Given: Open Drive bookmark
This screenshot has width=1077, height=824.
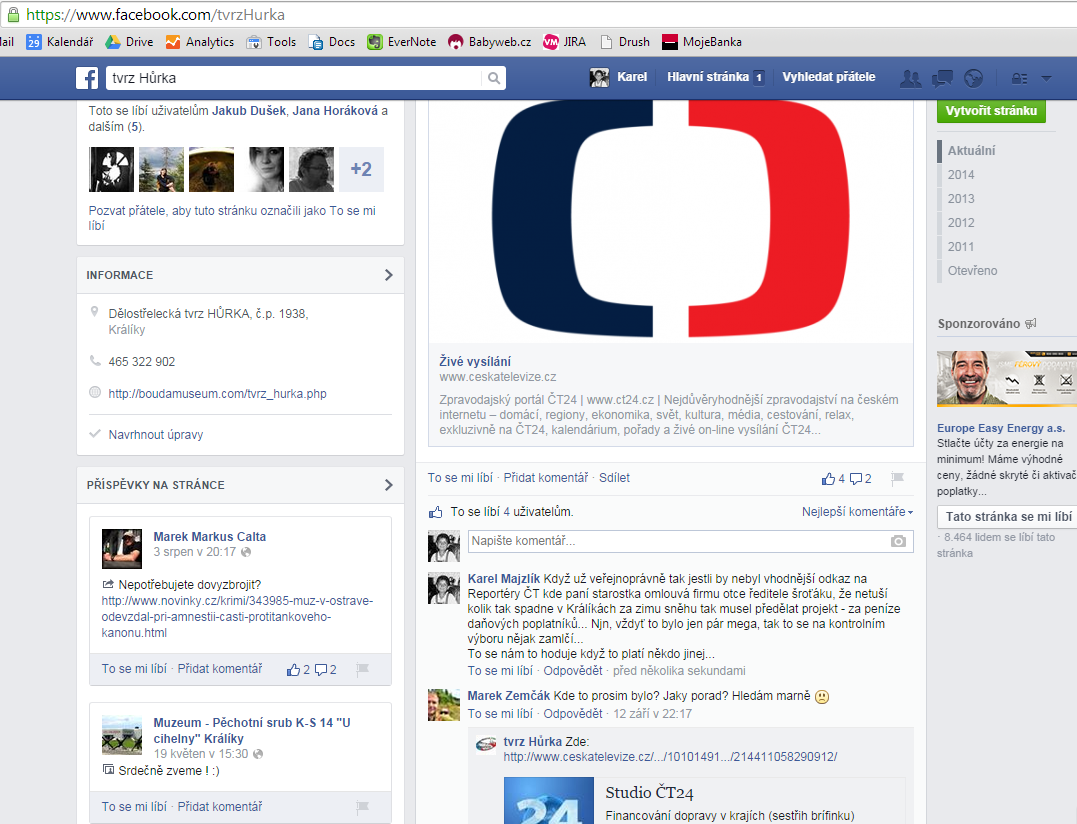Looking at the screenshot, I should (x=129, y=42).
